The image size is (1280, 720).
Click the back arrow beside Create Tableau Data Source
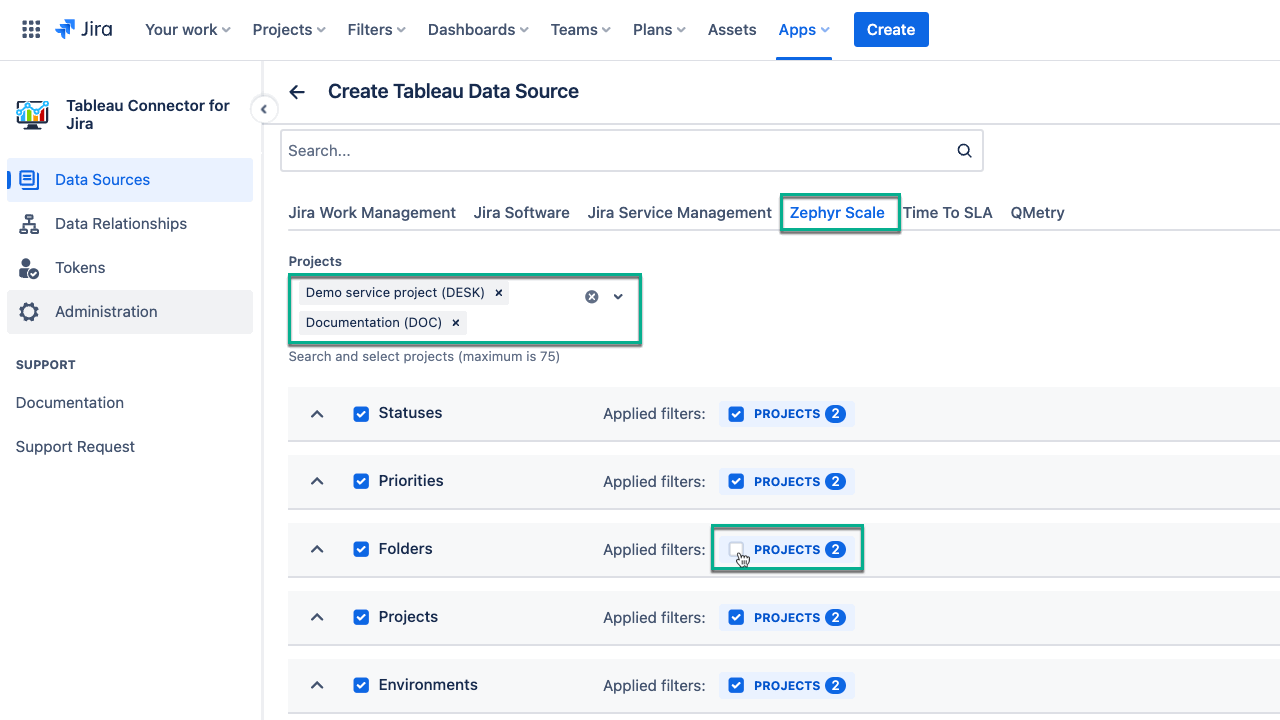[297, 92]
